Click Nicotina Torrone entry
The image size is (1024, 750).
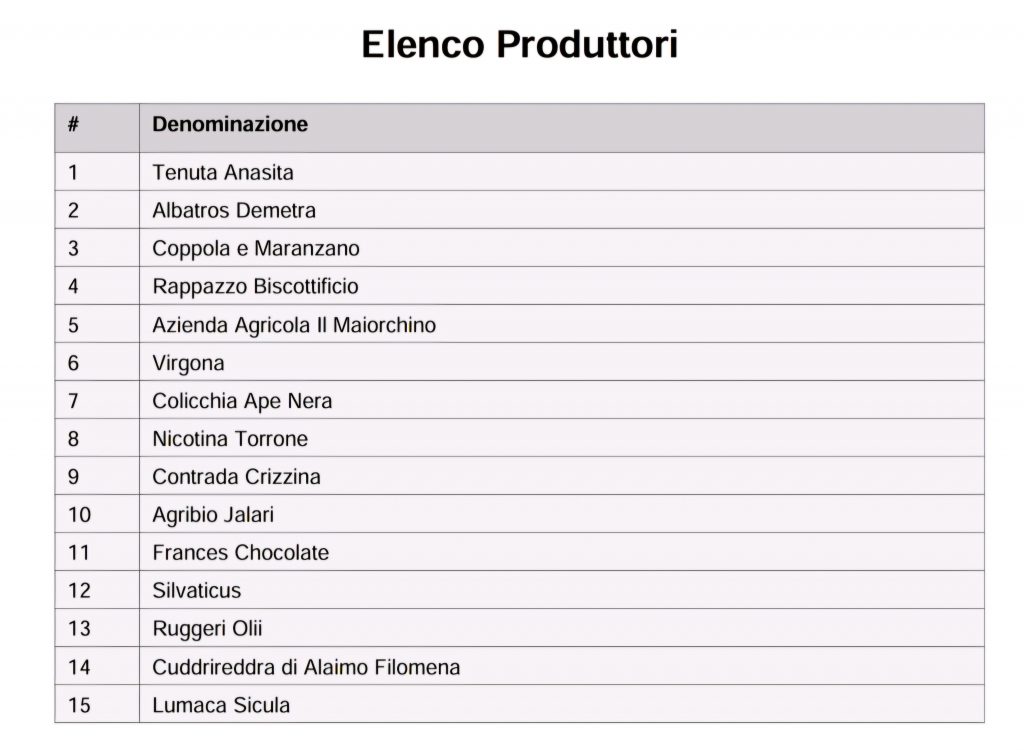coord(230,439)
